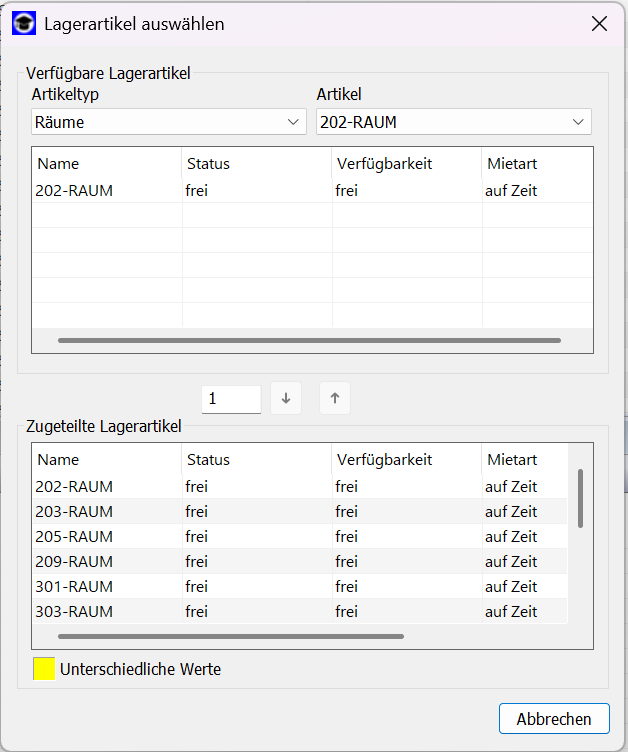Select the 203-RAUM row

tap(300, 511)
